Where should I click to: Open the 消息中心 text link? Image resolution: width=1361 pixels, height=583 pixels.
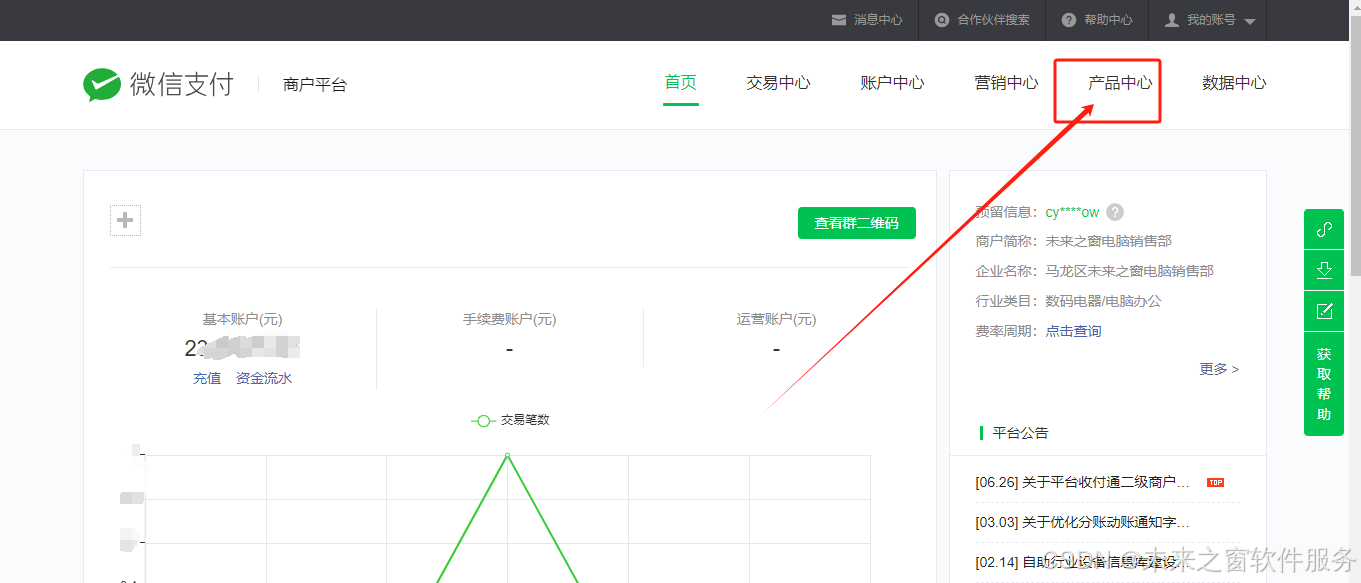[x=878, y=20]
